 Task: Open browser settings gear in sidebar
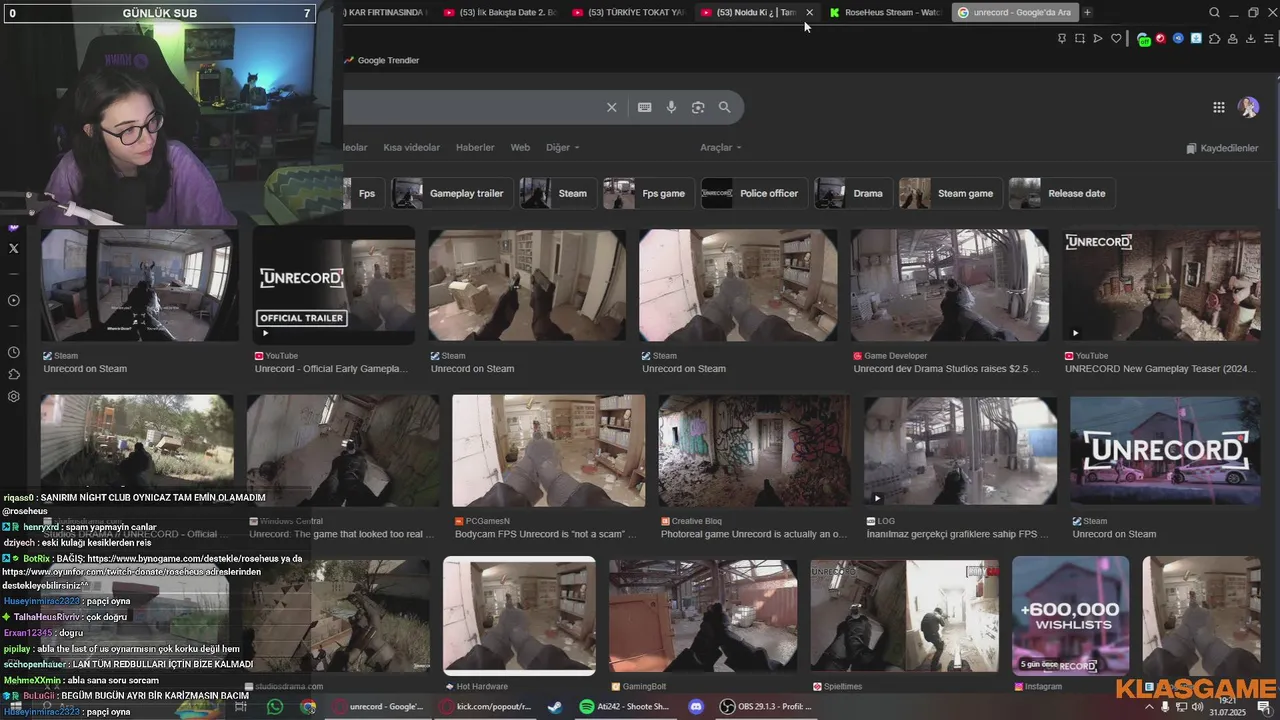click(13, 396)
